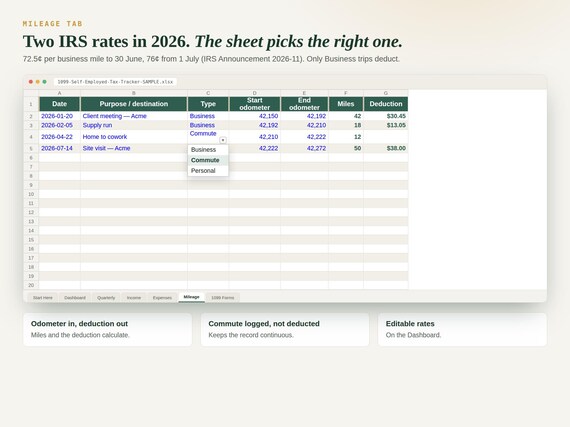
Task: Click the Miles cell showing 42
Action: click(346, 116)
